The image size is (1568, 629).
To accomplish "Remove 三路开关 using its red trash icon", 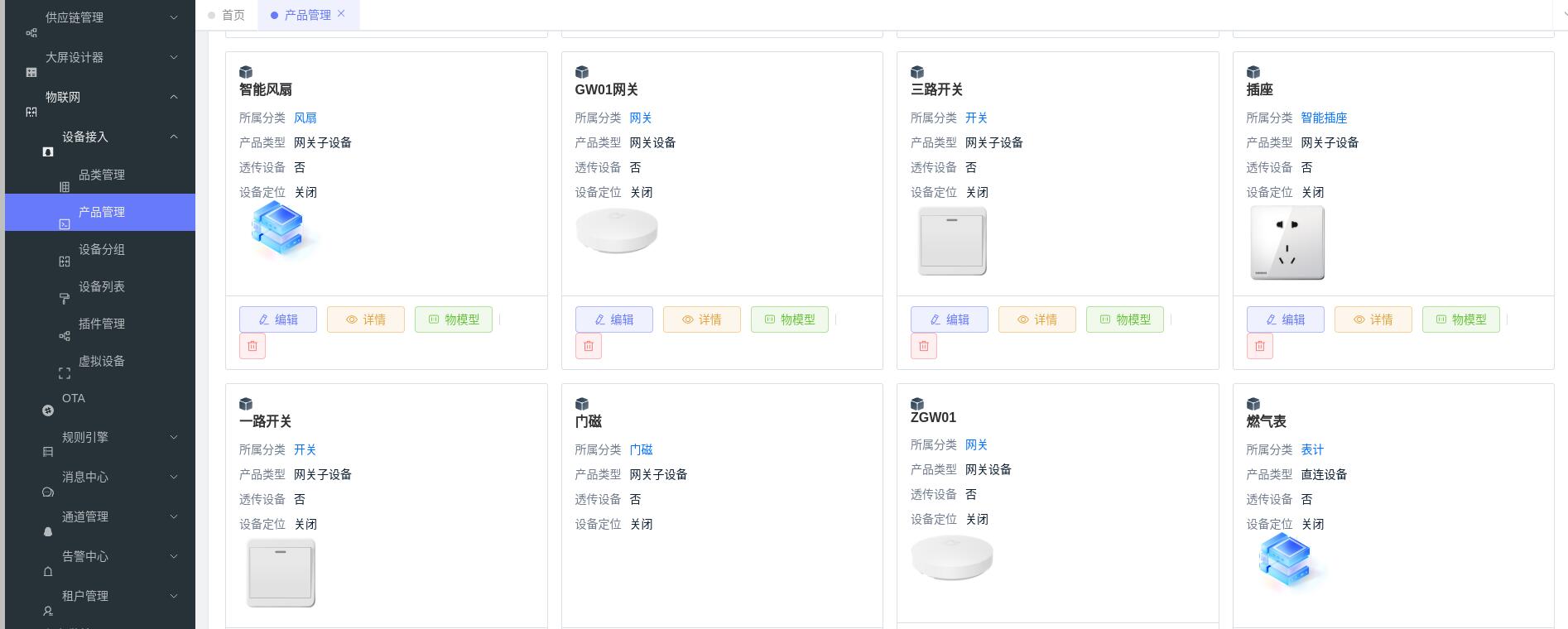I will (924, 346).
